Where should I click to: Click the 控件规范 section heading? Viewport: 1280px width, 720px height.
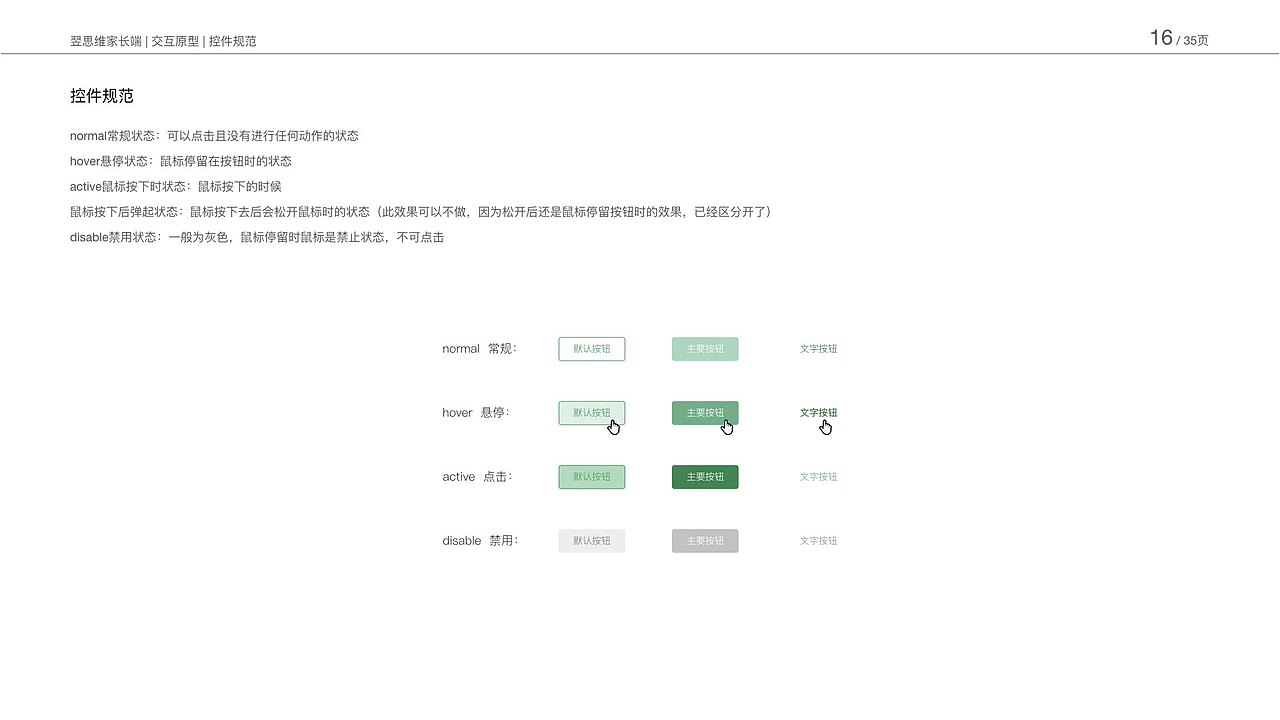102,96
